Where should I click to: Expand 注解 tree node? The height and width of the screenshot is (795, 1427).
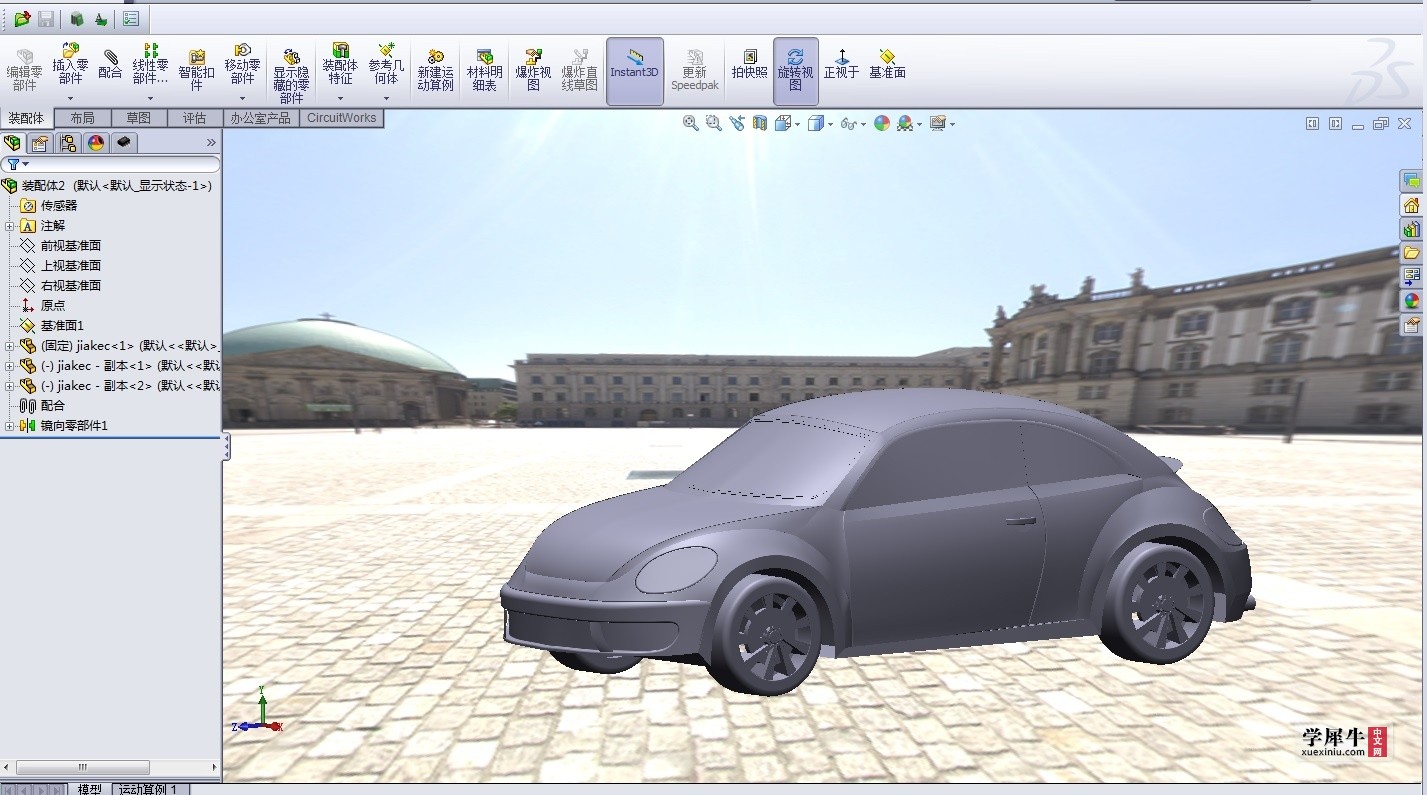9,226
